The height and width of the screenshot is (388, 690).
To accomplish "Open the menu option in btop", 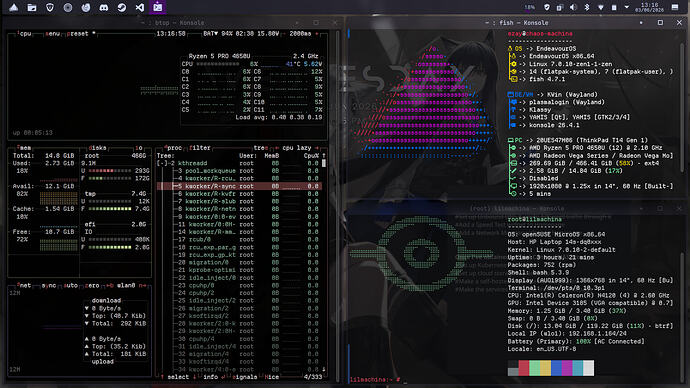I will coord(52,33).
